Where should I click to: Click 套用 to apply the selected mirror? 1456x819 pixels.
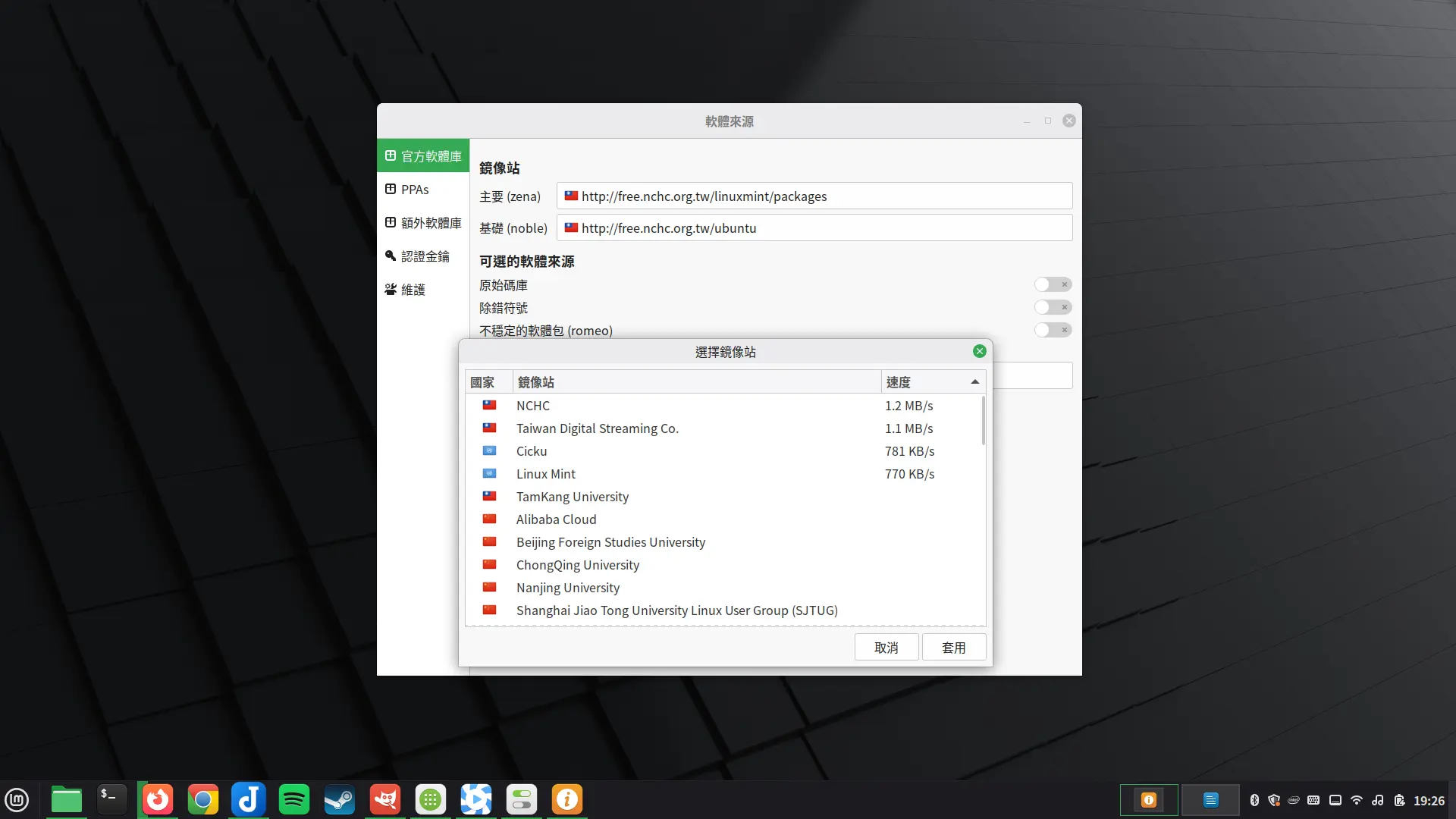tap(954, 647)
